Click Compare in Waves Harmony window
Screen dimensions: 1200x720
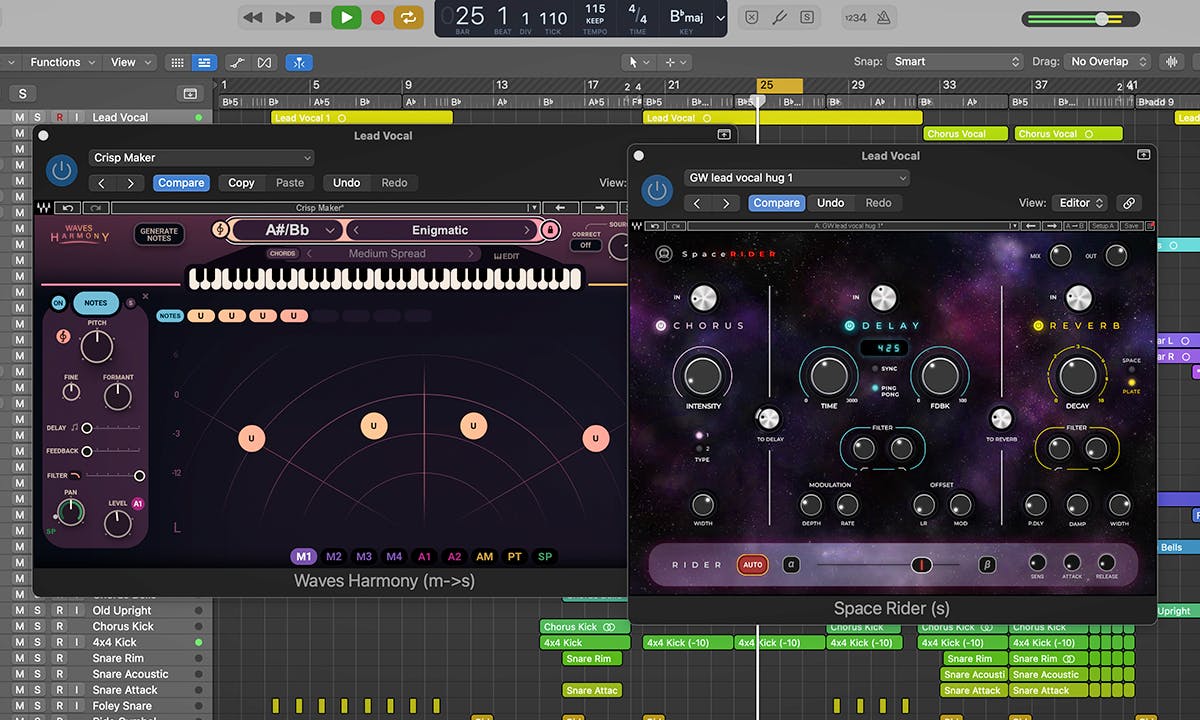click(x=181, y=183)
